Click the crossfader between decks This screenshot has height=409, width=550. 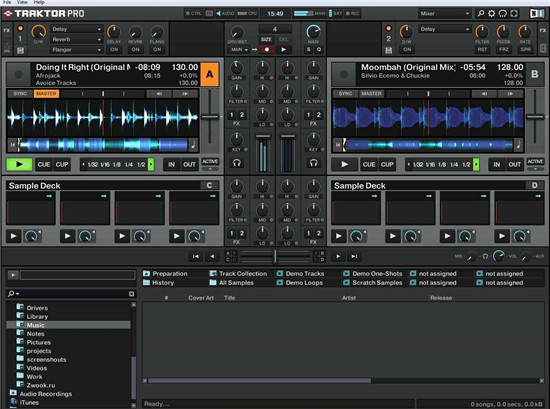pyautogui.click(x=275, y=256)
